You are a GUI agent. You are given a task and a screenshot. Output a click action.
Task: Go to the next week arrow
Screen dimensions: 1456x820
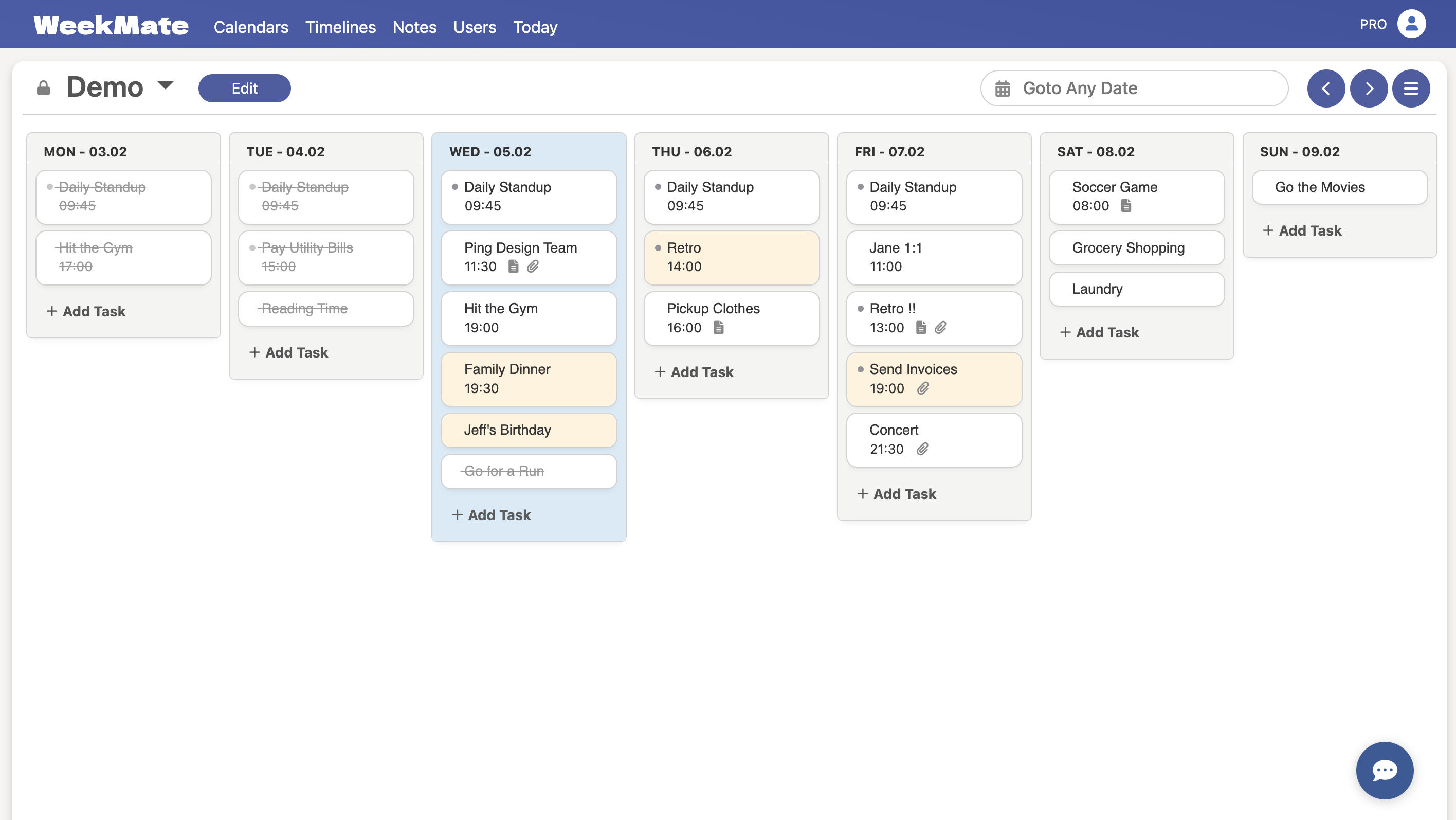coord(1369,88)
